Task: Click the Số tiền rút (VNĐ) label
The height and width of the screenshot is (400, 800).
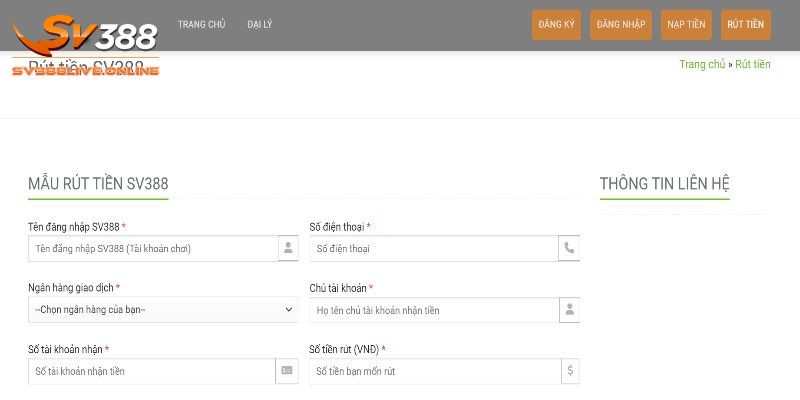Action: [344, 349]
